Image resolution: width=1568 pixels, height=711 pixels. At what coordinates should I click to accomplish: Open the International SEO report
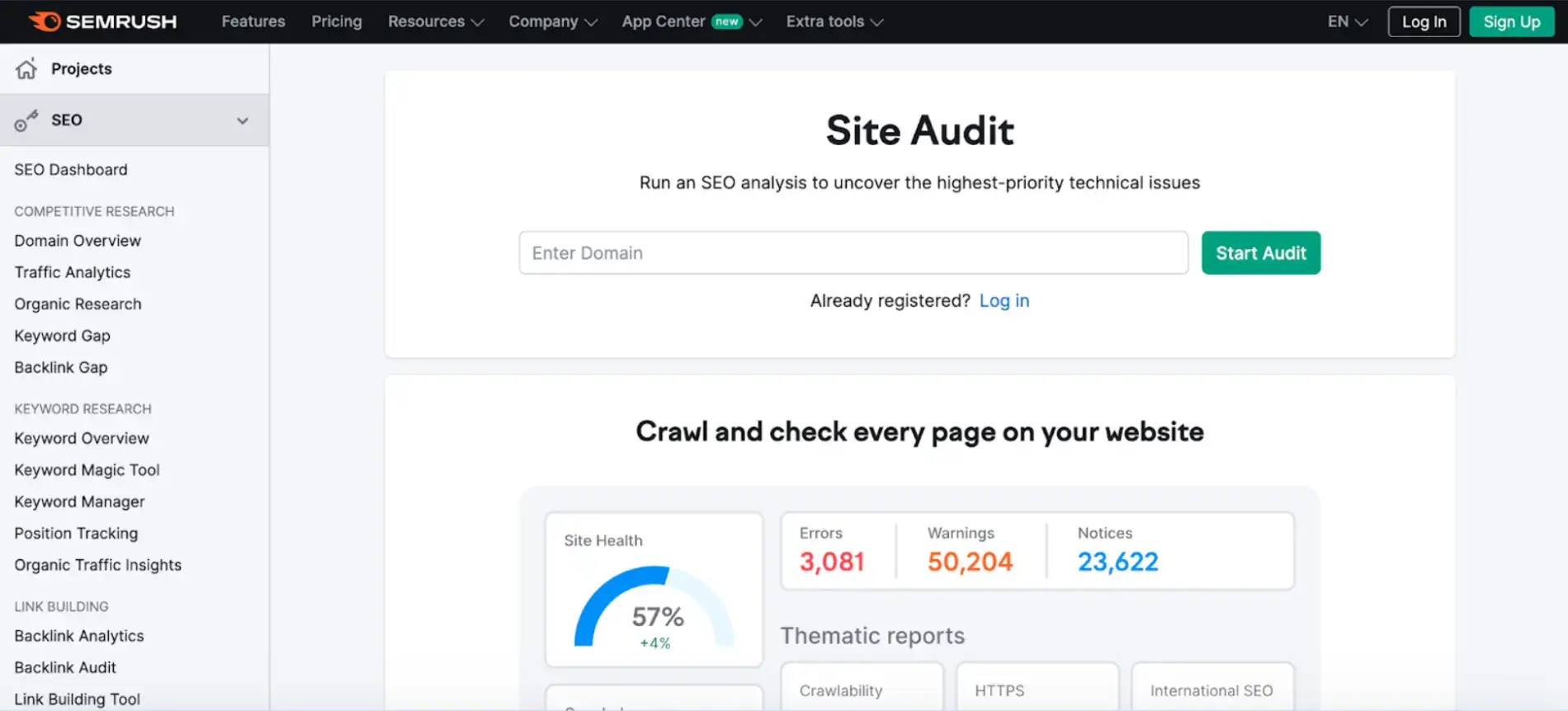[1212, 686]
